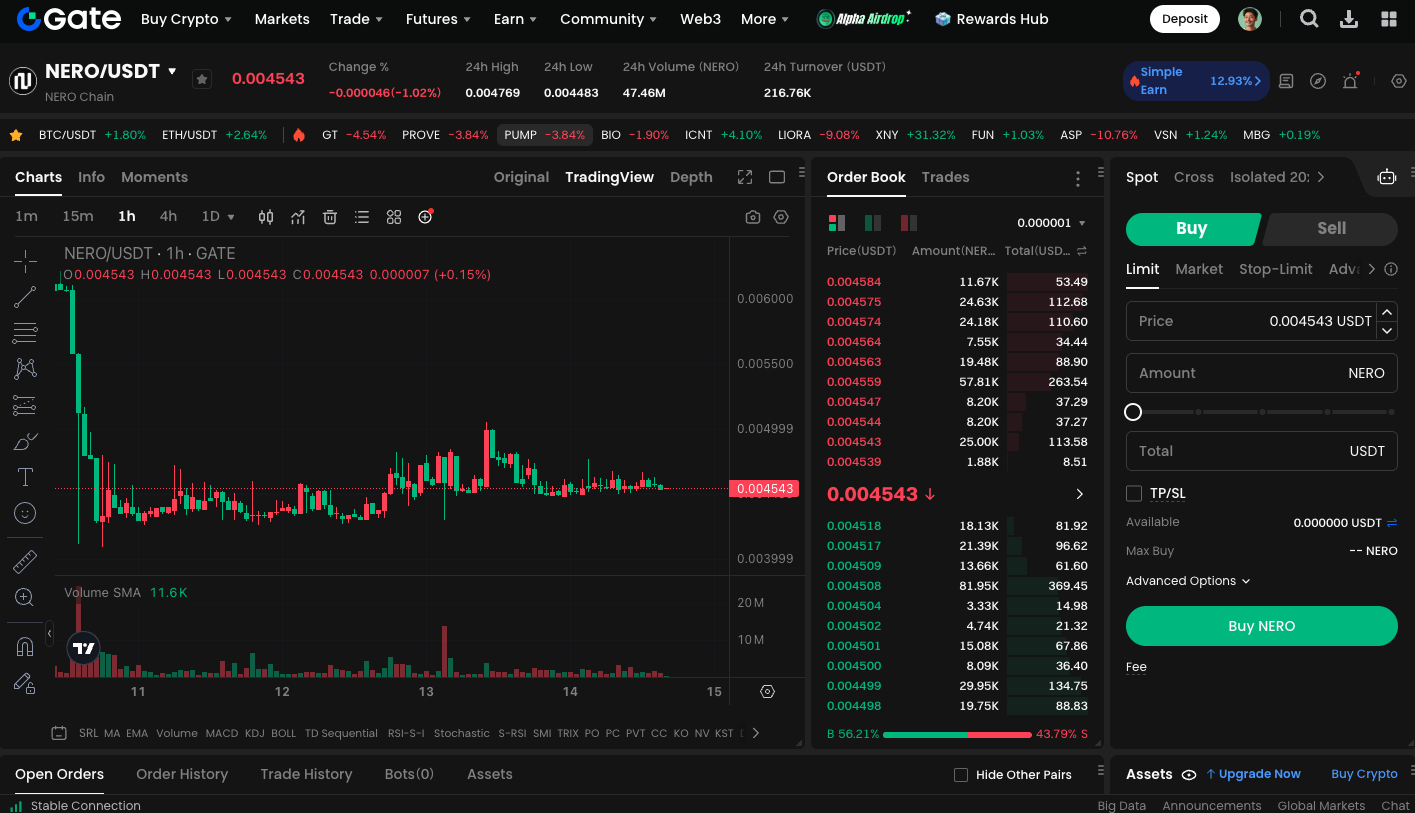Select the Stop-Limit order type
The width and height of the screenshot is (1415, 813).
point(1275,269)
